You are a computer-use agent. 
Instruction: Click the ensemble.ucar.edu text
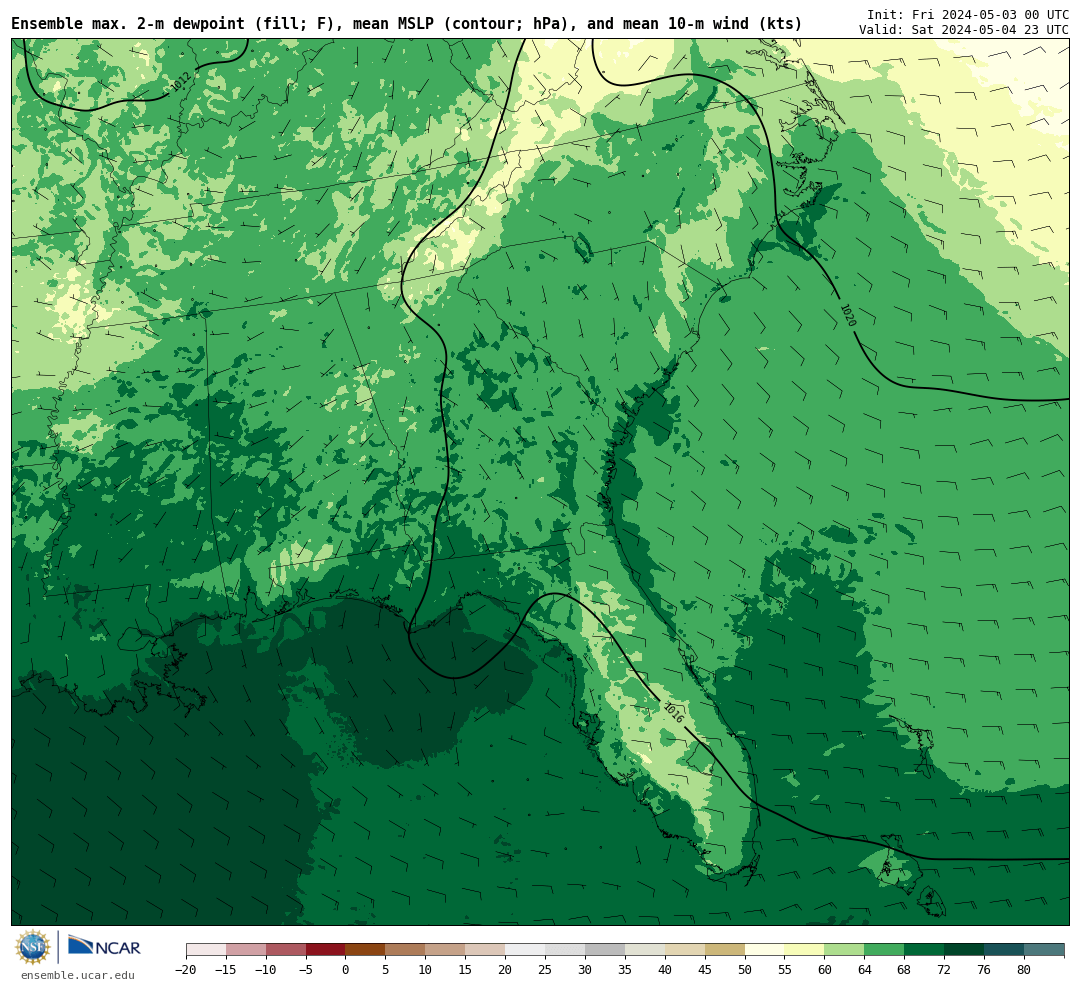click(x=78, y=975)
